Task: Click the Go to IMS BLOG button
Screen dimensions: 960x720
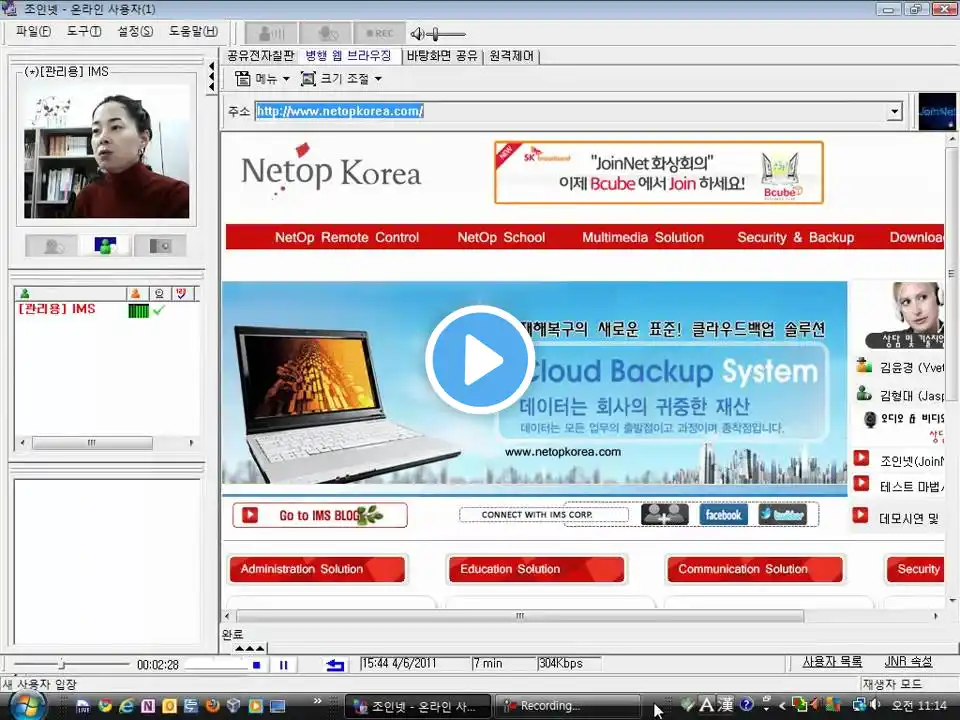Action: (320, 515)
